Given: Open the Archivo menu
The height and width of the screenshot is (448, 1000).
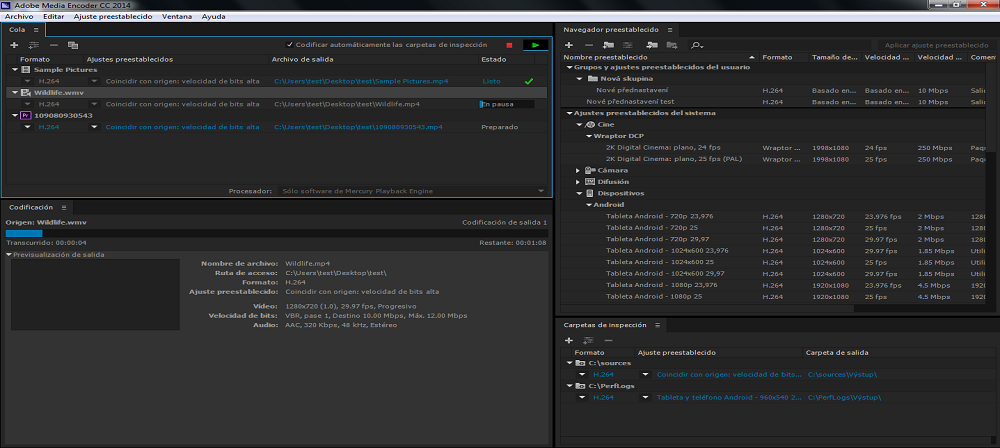Looking at the screenshot, I should [18, 17].
